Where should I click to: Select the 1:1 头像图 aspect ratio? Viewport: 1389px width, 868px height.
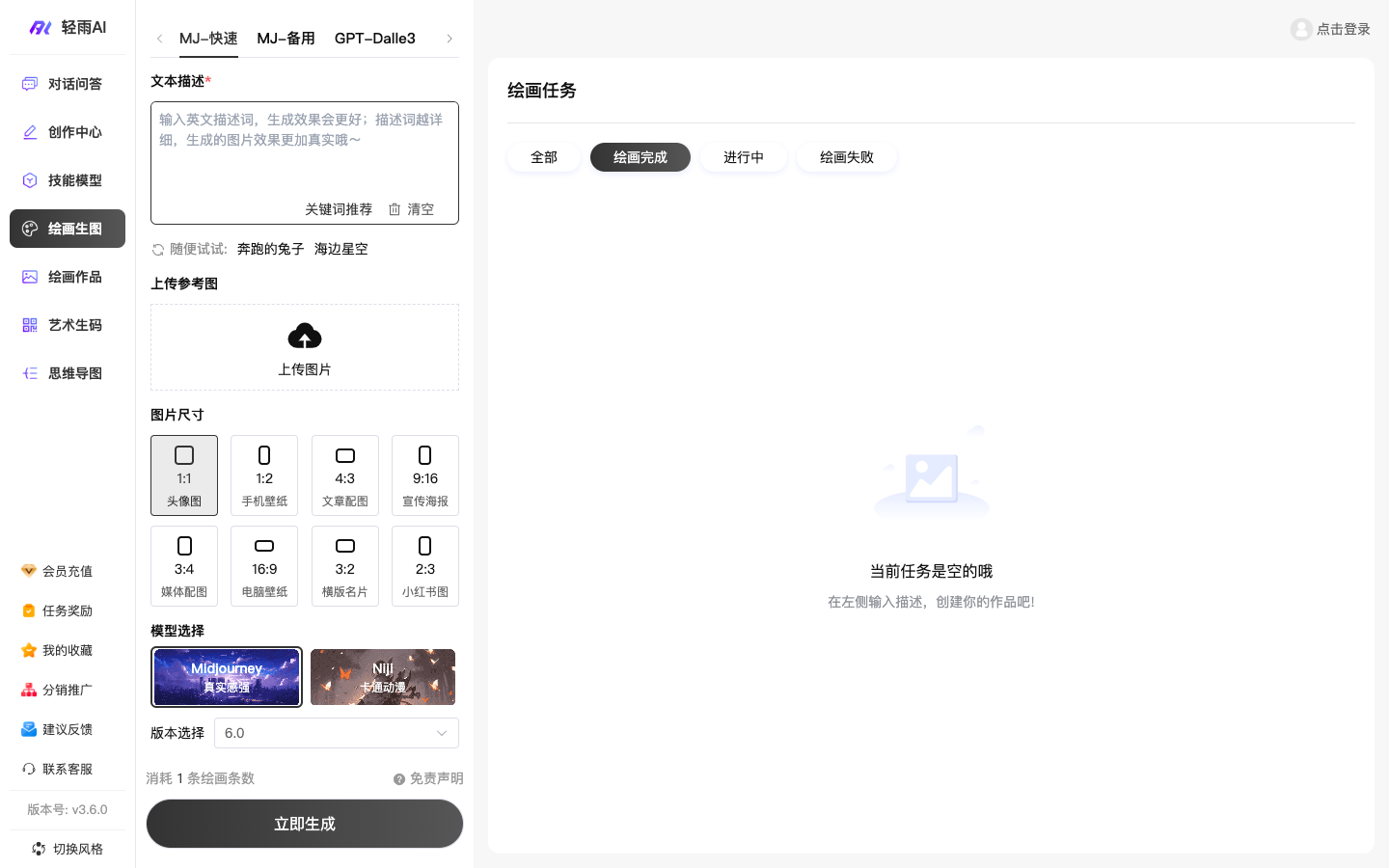coord(184,475)
